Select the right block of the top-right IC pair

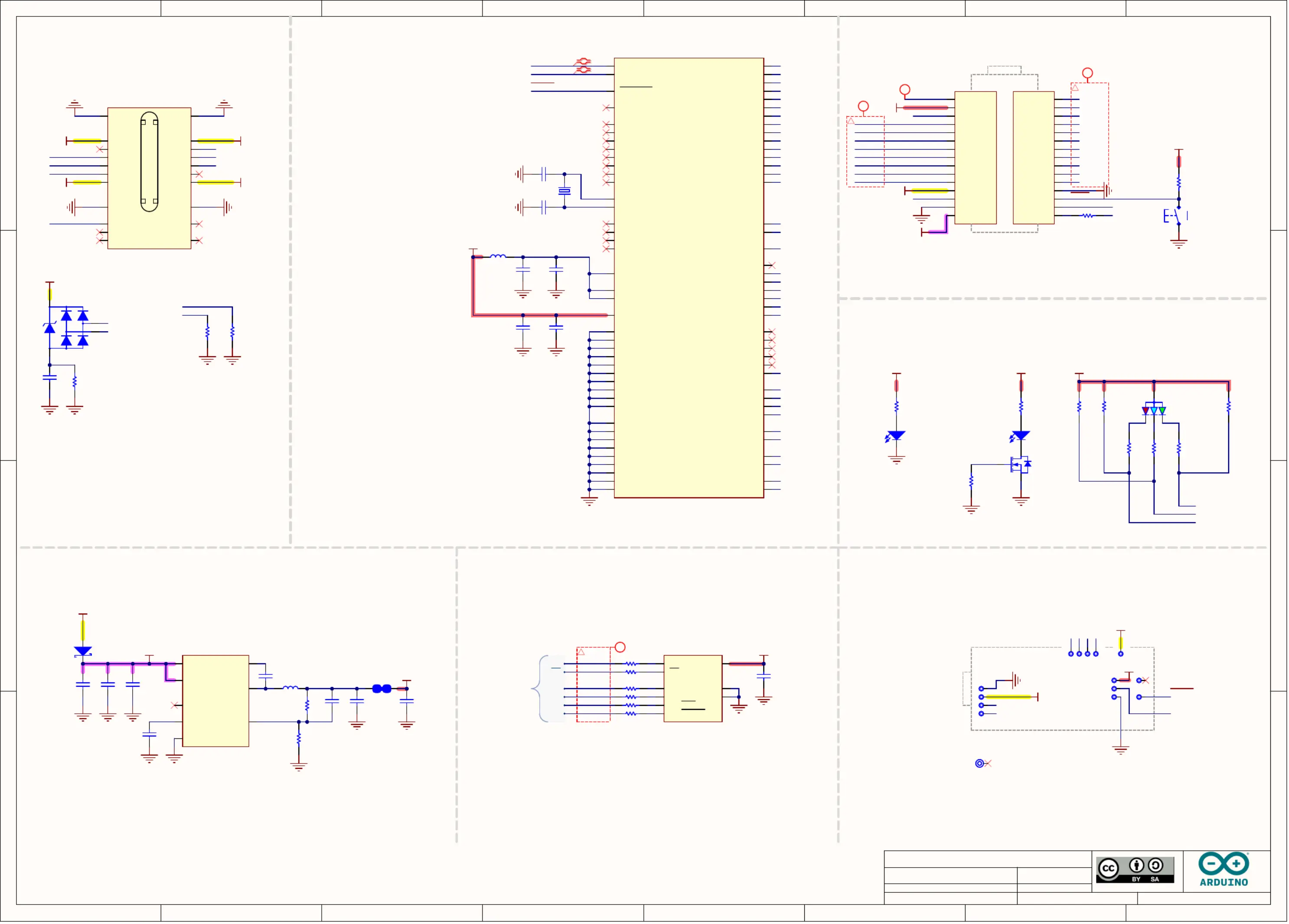coord(1033,158)
